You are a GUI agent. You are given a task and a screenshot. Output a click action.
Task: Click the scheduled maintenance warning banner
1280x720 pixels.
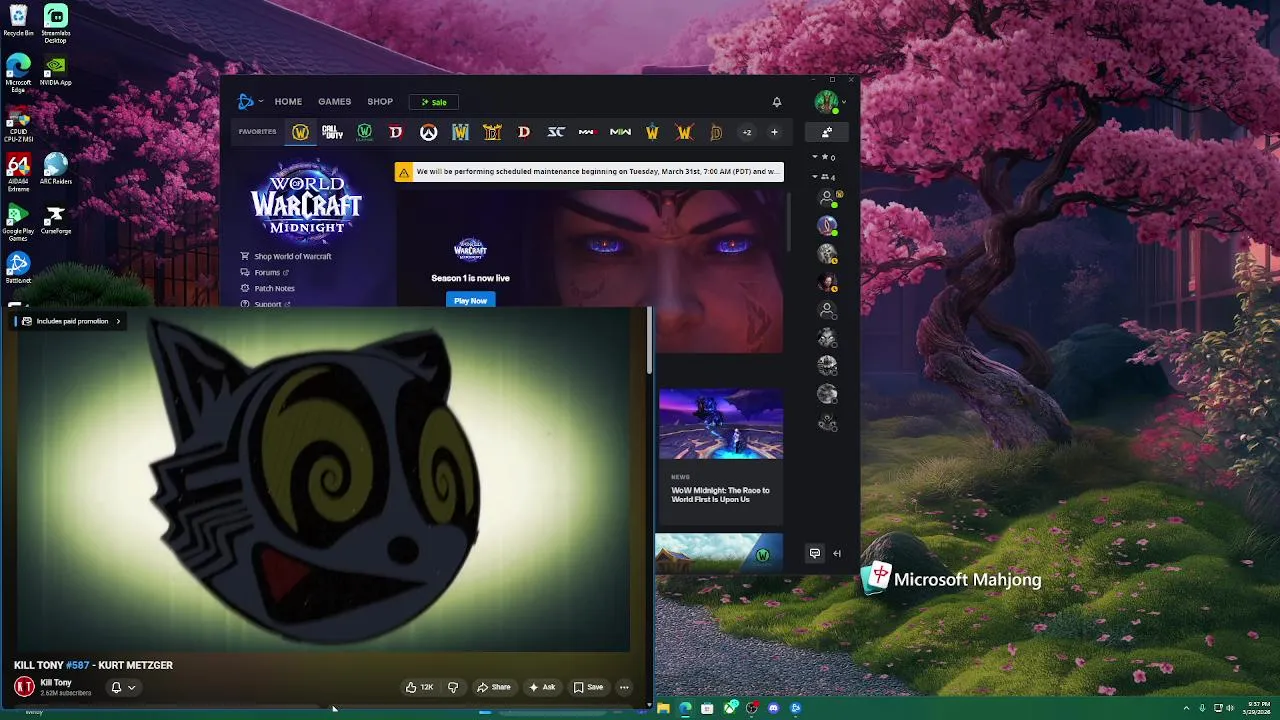click(x=589, y=172)
